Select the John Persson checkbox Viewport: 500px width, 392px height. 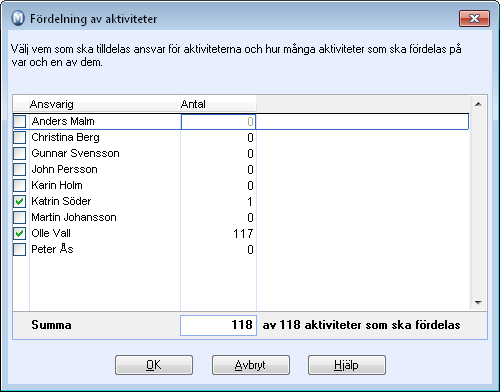20,169
